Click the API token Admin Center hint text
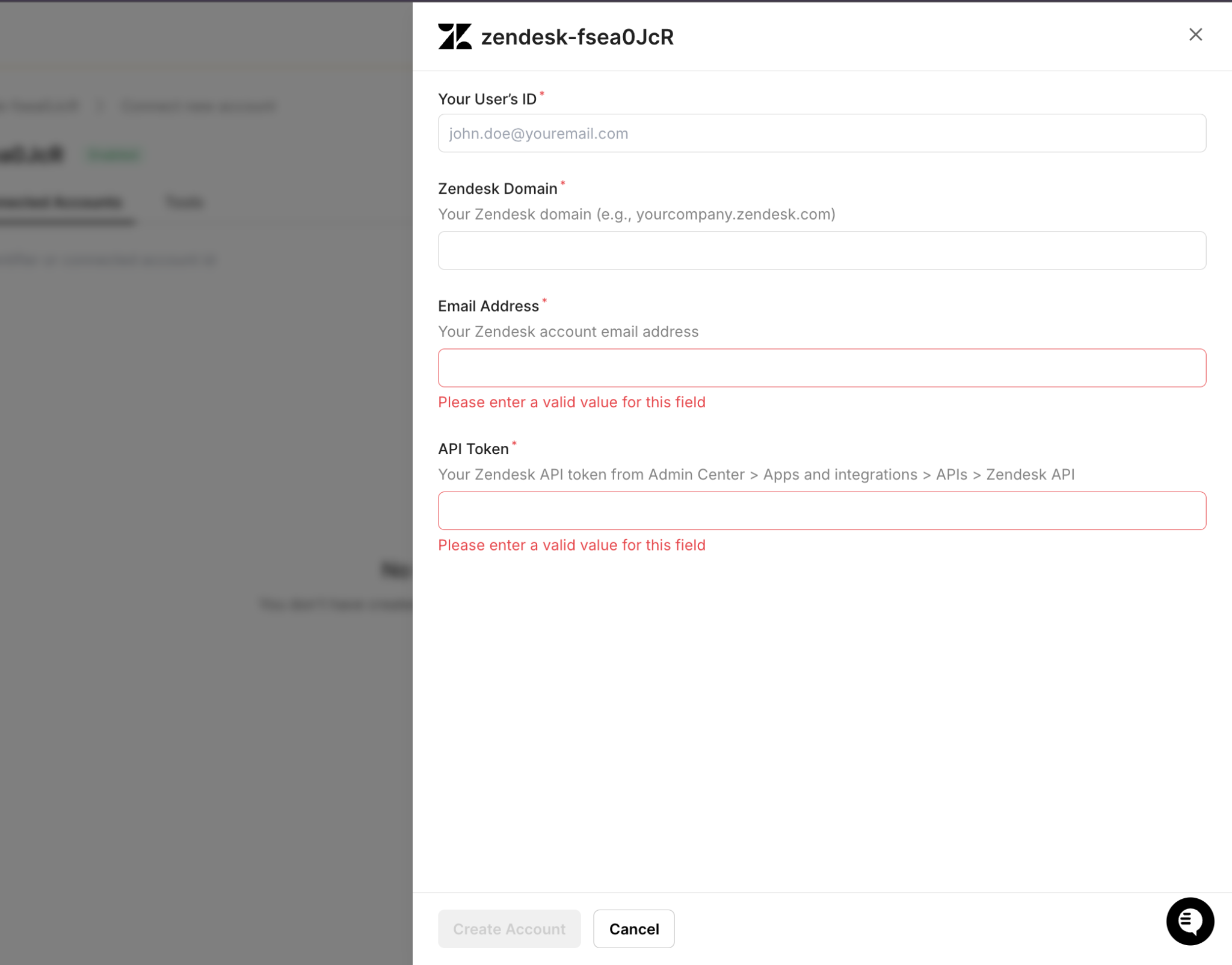The image size is (1232, 965). point(756,475)
